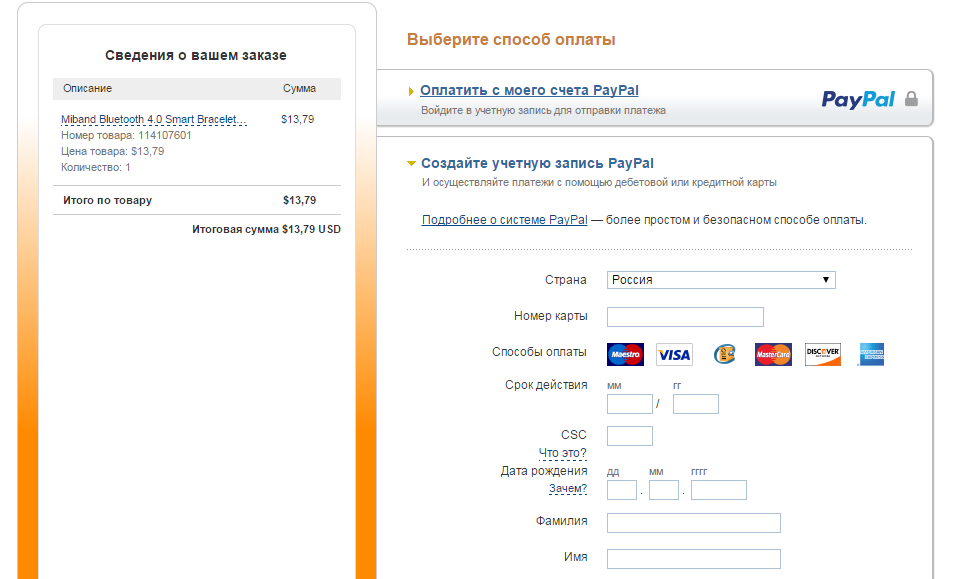Focus the expiry year гг field

click(x=696, y=404)
